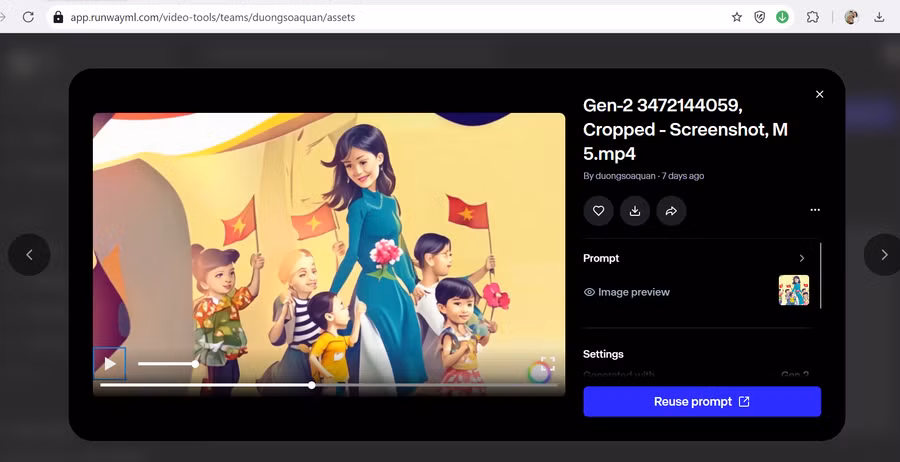The image size is (900, 462).
Task: Open the browser profile avatar
Action: pyautogui.click(x=851, y=17)
